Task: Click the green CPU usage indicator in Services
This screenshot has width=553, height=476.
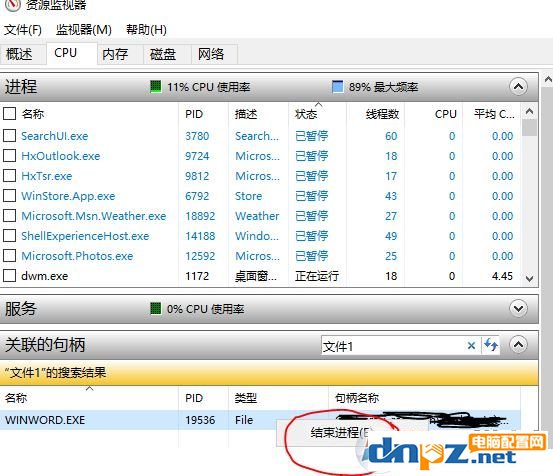Action: (x=156, y=309)
